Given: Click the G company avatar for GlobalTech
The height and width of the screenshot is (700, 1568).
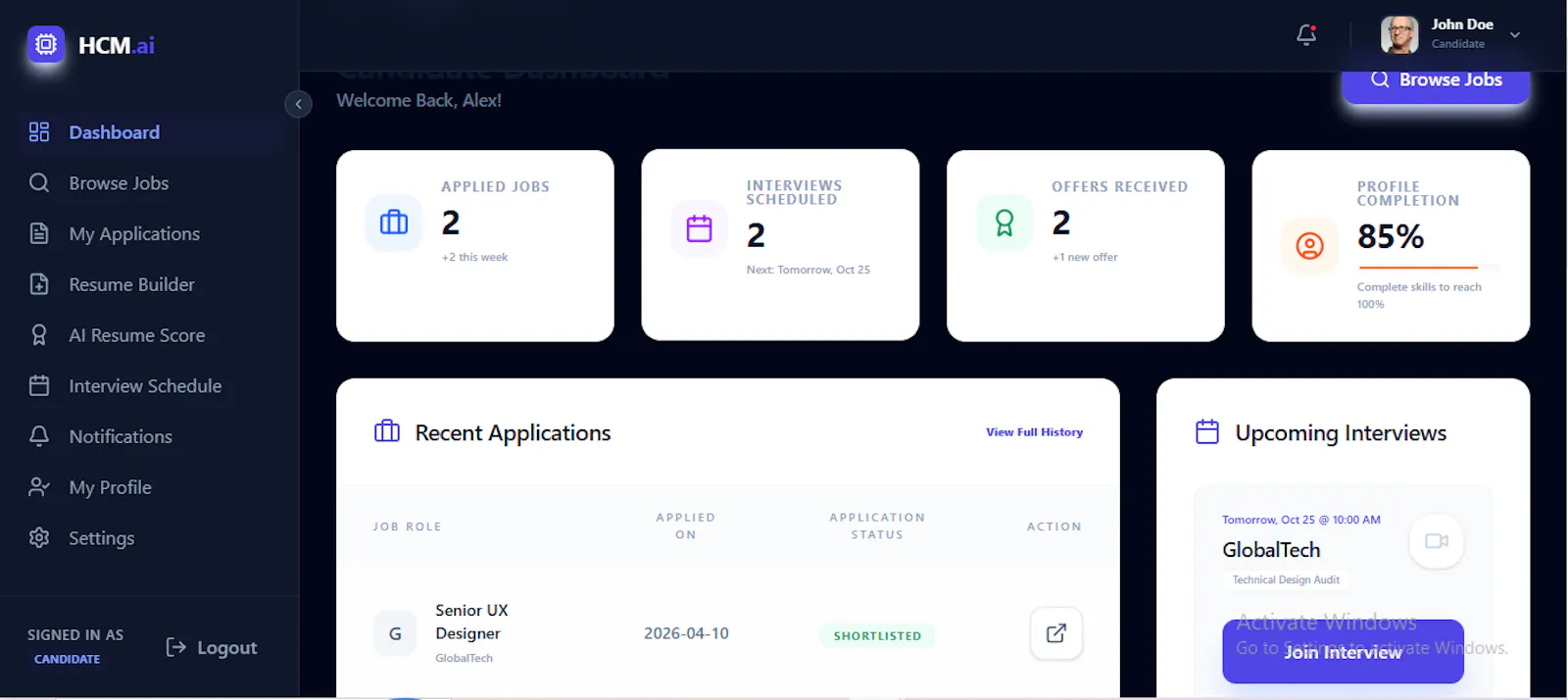Looking at the screenshot, I should (395, 634).
